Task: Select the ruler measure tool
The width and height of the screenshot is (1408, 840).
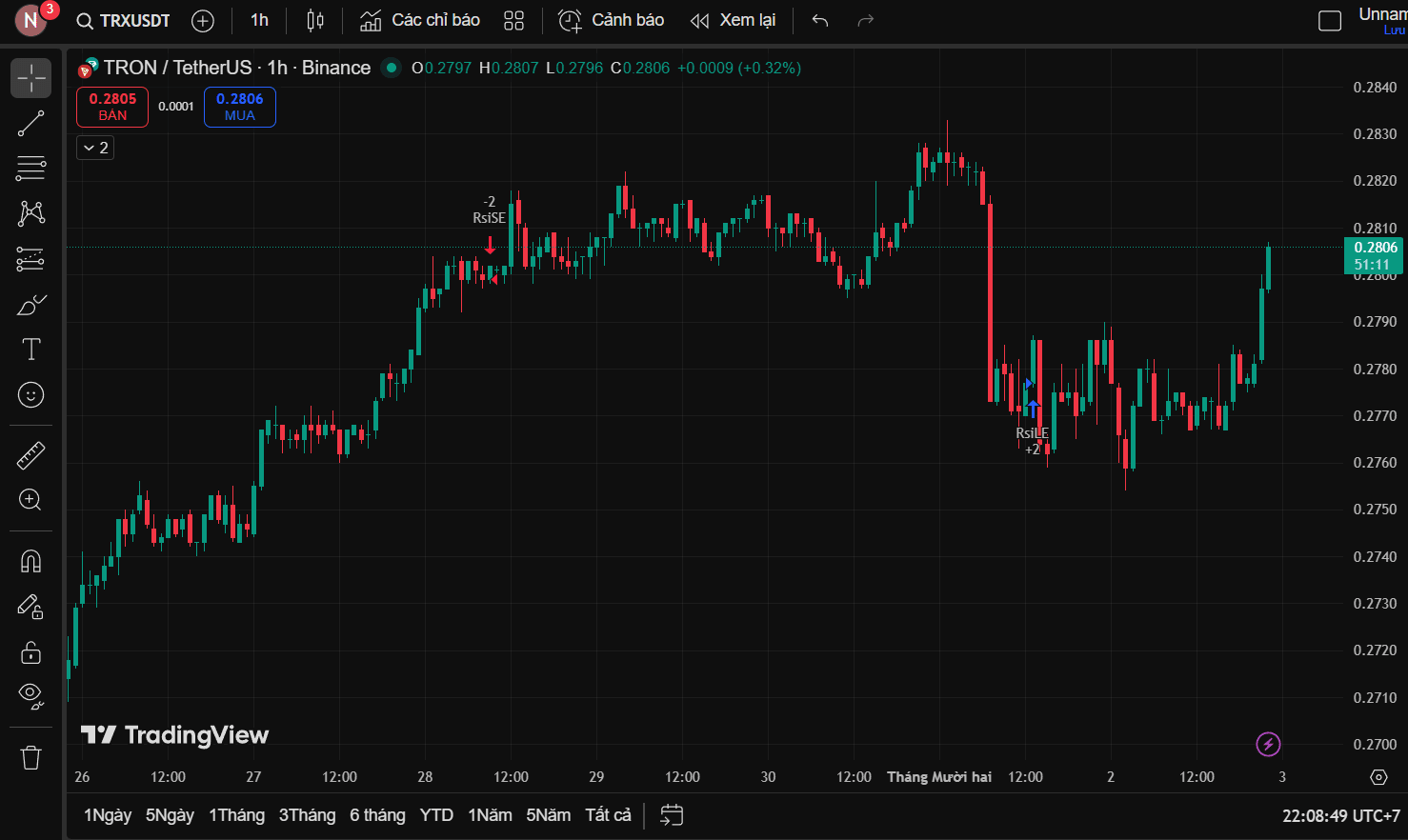Action: (30, 455)
